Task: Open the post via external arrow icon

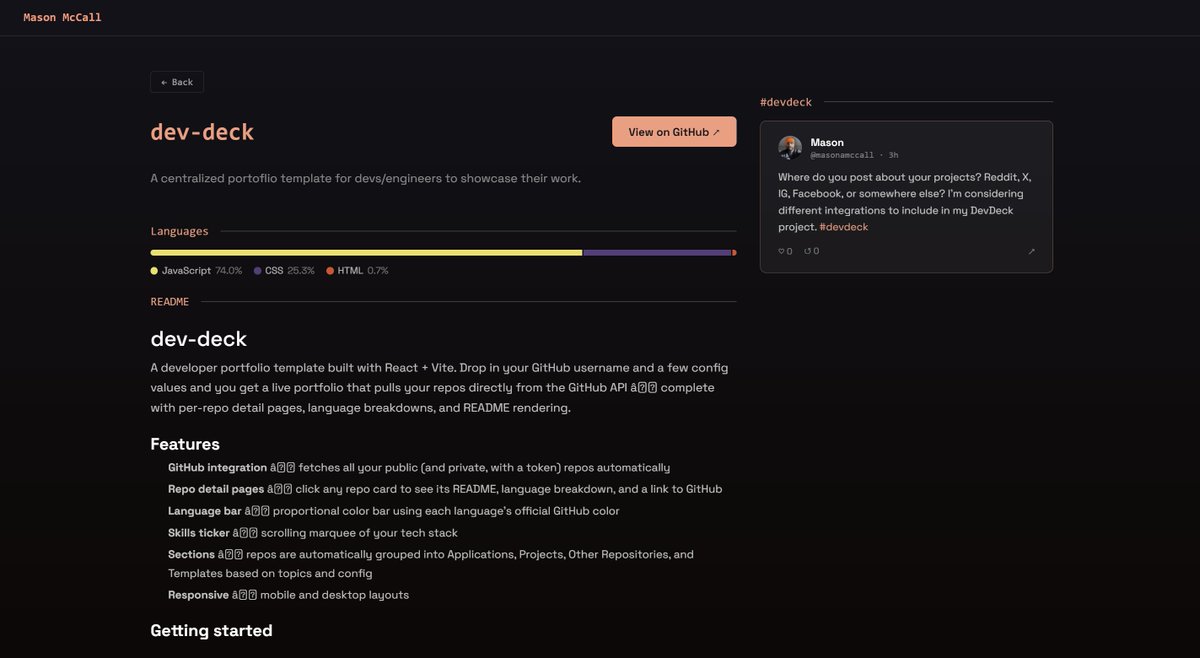Action: coord(1031,251)
